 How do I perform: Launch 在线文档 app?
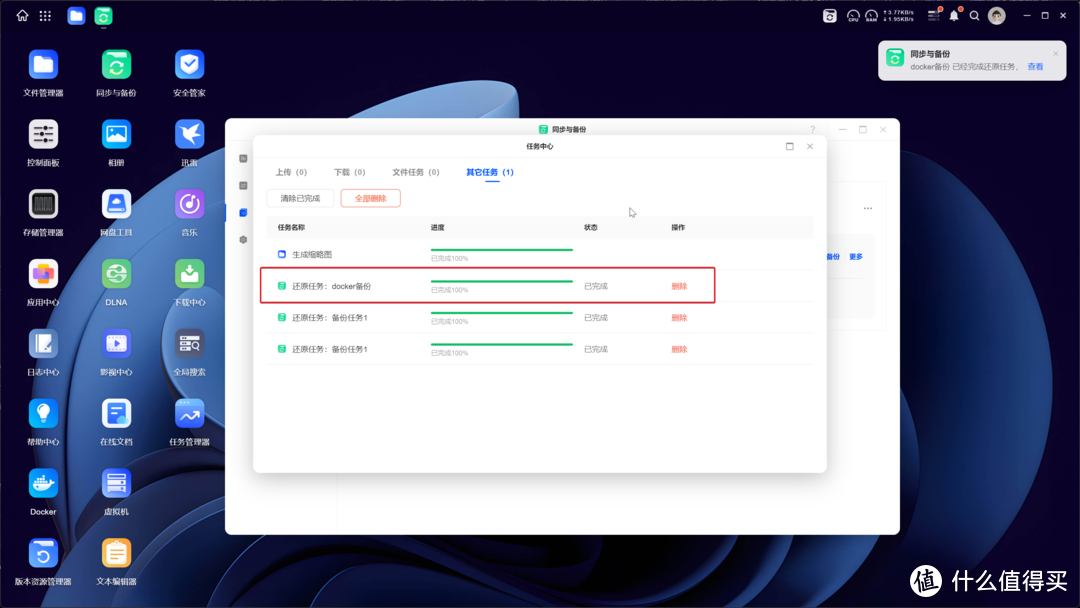116,414
